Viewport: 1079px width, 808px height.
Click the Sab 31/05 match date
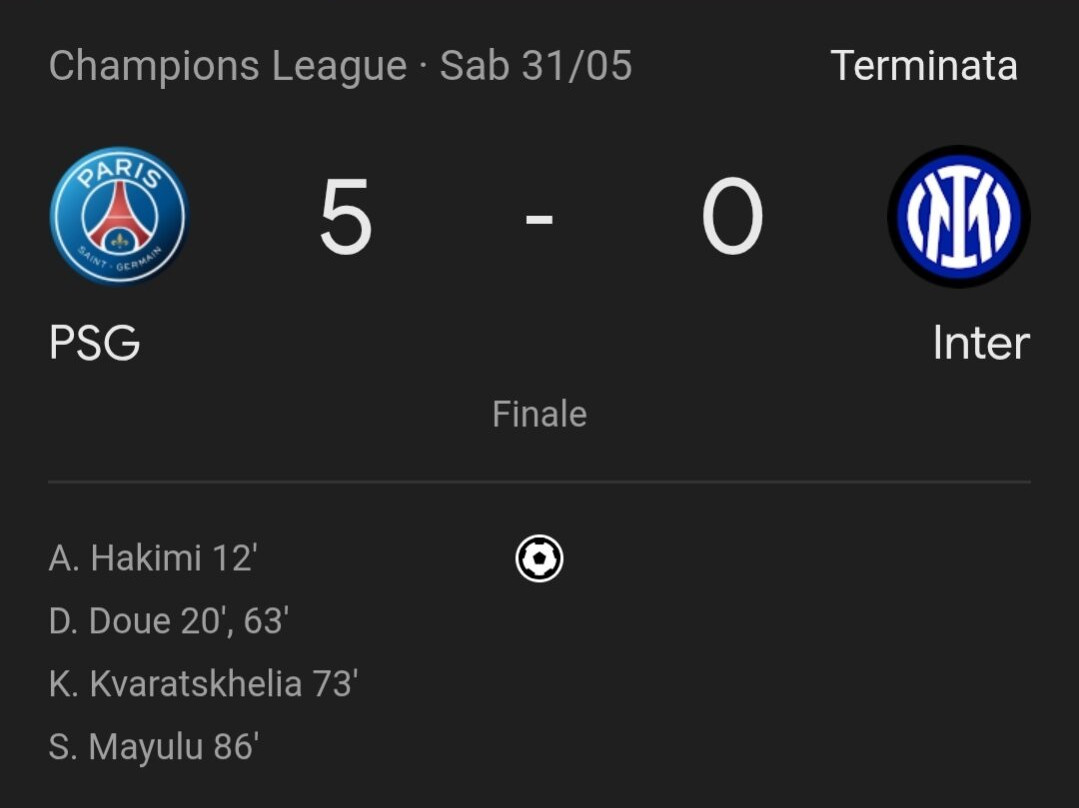click(x=536, y=66)
